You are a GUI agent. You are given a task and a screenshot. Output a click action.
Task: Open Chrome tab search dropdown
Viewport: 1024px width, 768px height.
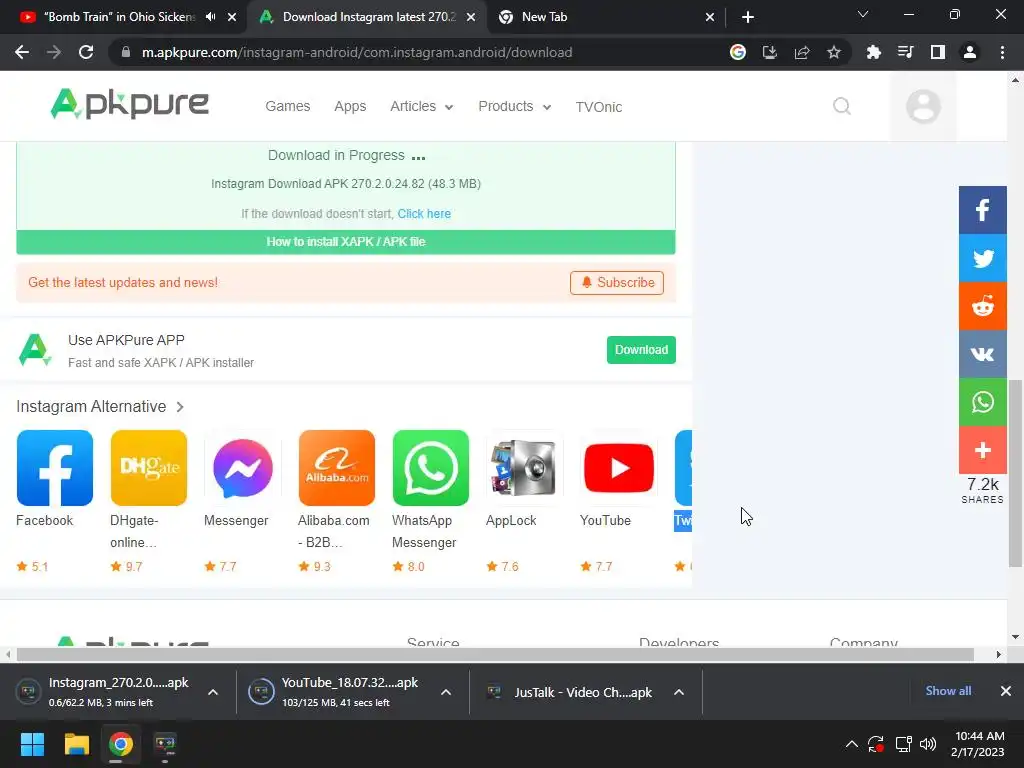click(x=863, y=14)
